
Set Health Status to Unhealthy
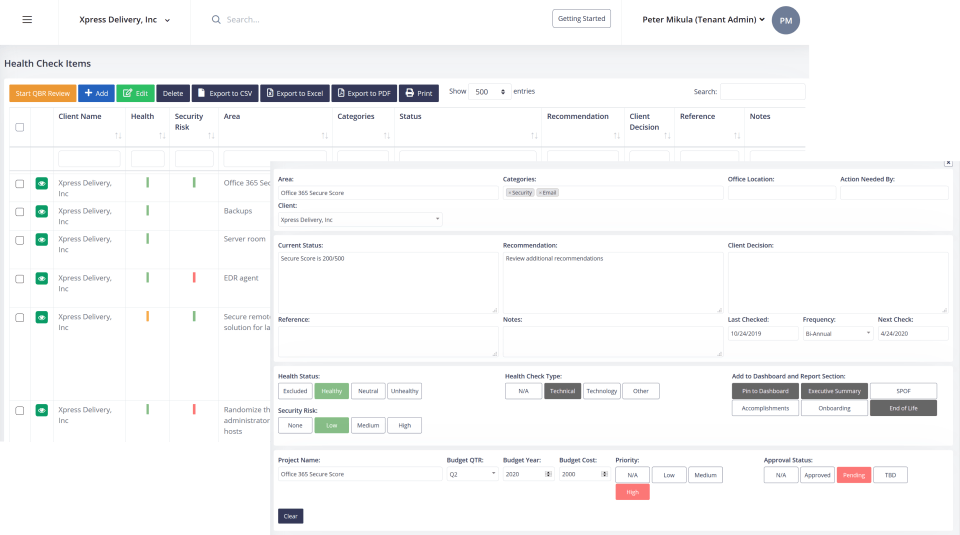(x=404, y=391)
